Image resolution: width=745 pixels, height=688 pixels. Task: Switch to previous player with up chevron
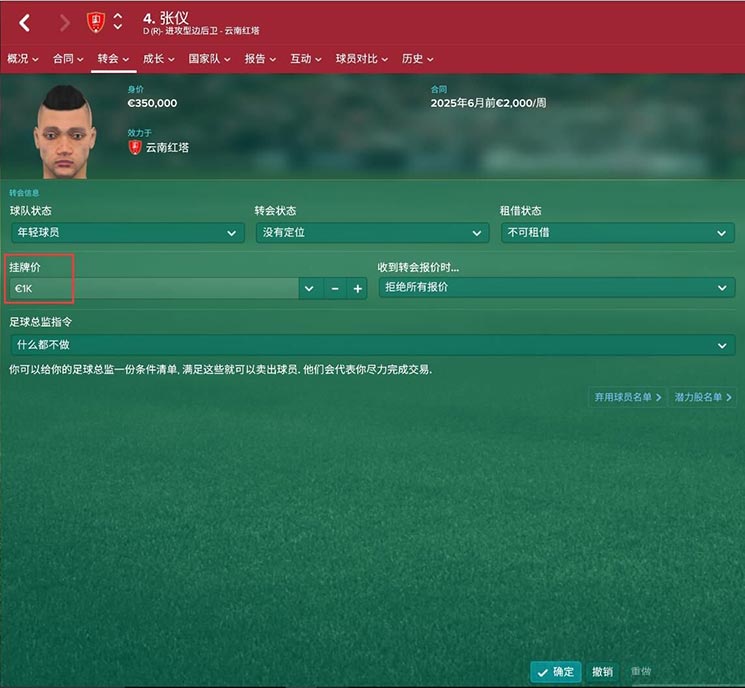[118, 16]
